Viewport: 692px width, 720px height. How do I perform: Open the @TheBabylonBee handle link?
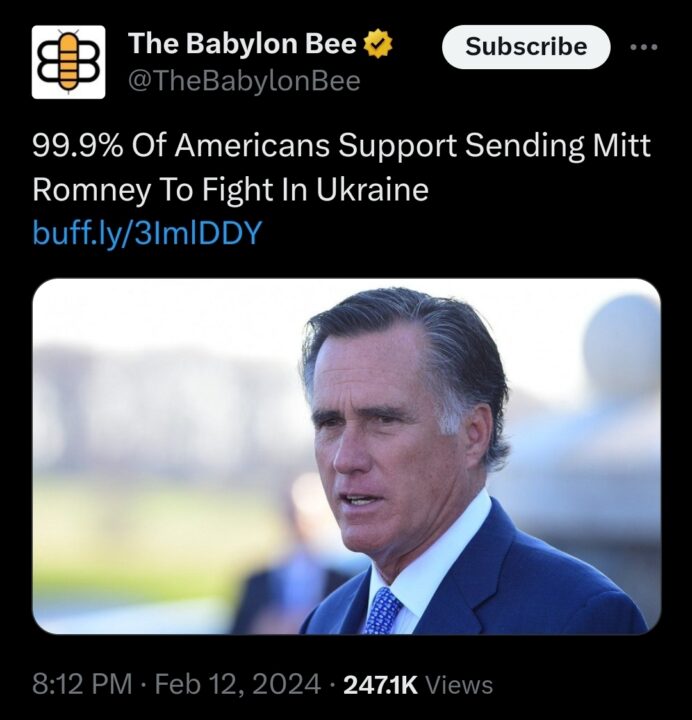(x=243, y=82)
